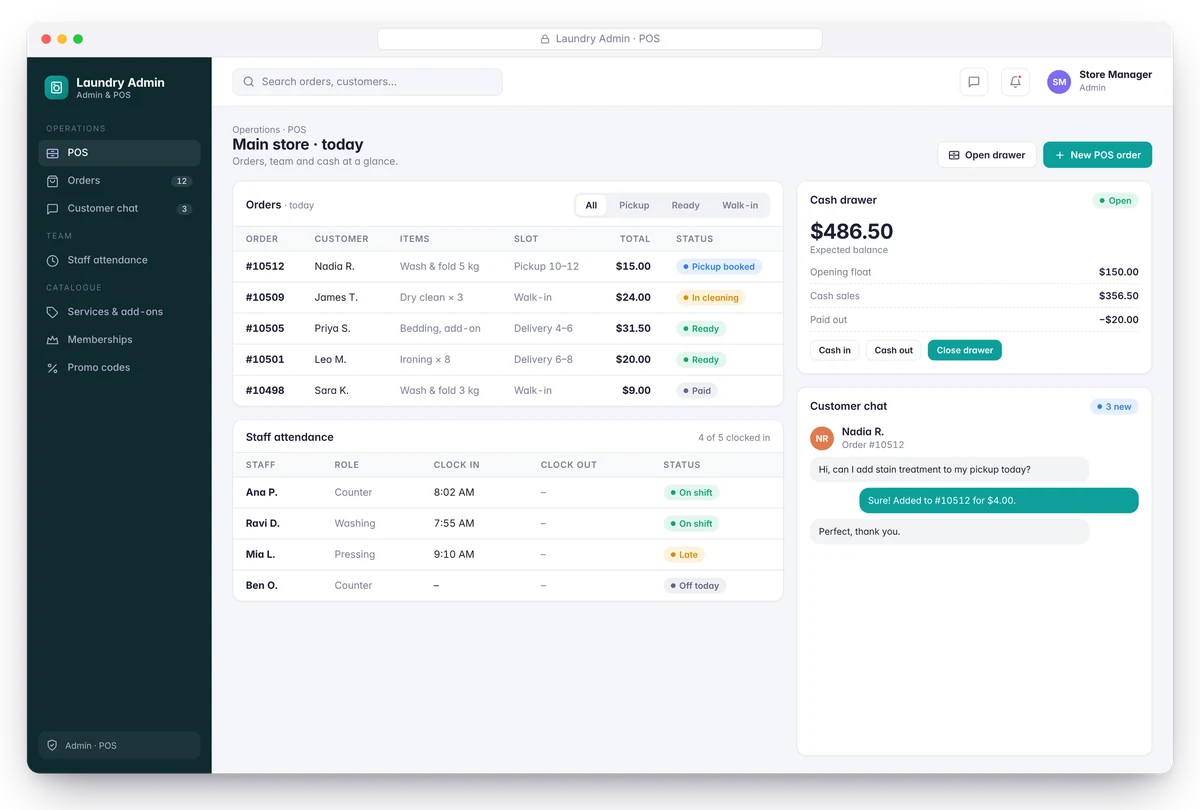Click the Sure! Added to #10512 message
Screen dimensions: 1200x810
pos(999,501)
